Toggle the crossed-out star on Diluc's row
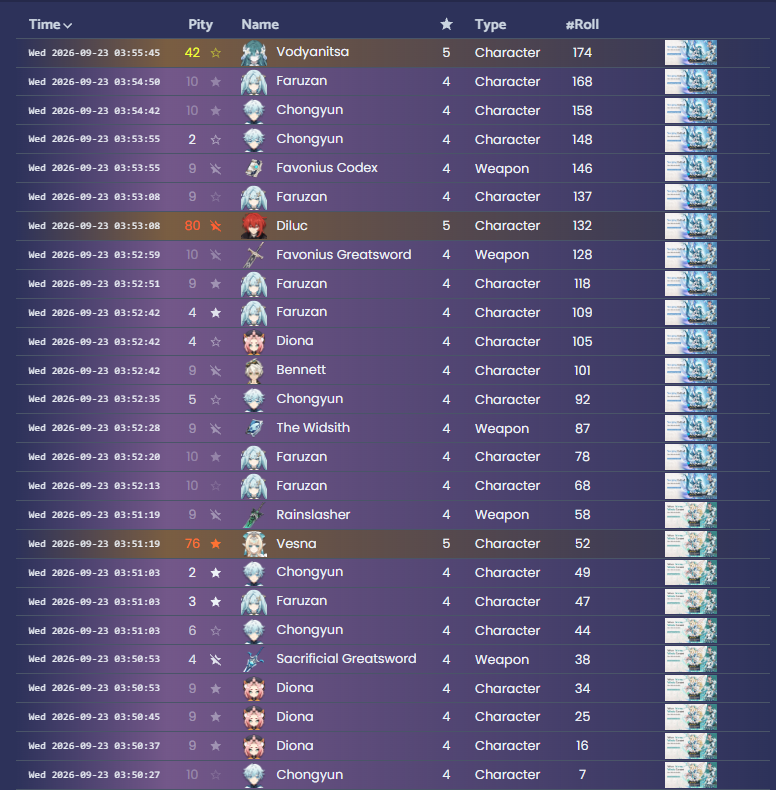776x790 pixels. click(216, 226)
